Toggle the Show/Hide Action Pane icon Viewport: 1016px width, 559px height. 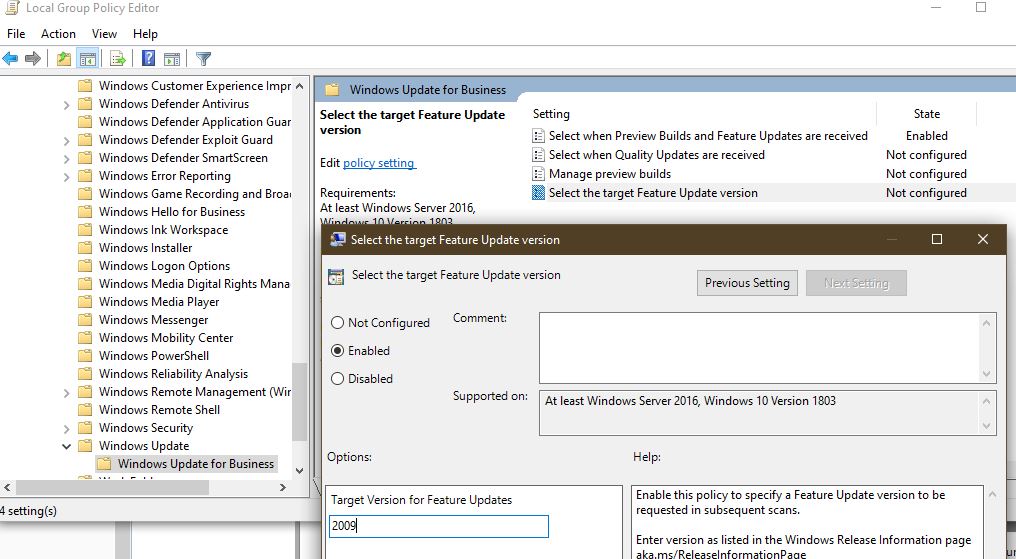click(171, 59)
